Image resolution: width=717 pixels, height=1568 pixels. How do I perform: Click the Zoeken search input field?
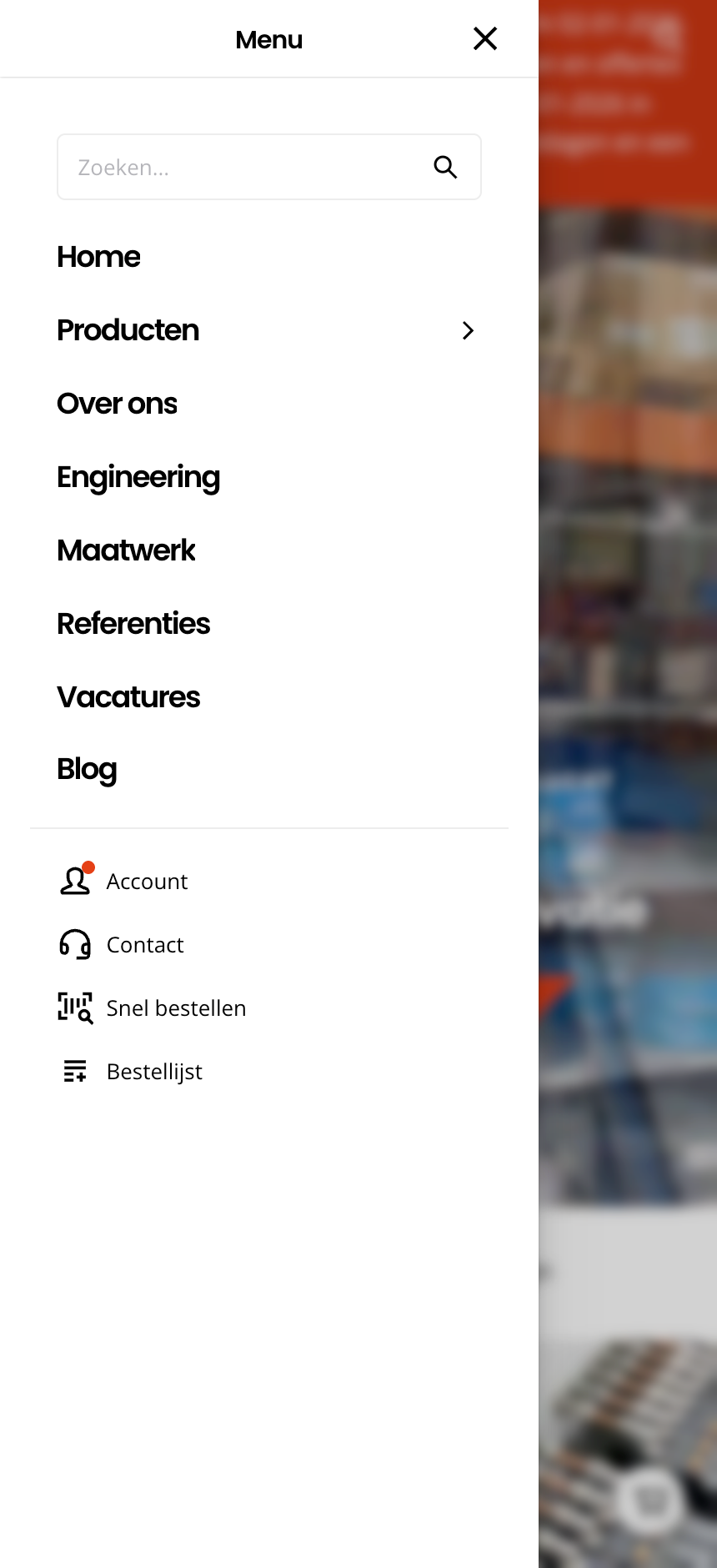pos(242,168)
